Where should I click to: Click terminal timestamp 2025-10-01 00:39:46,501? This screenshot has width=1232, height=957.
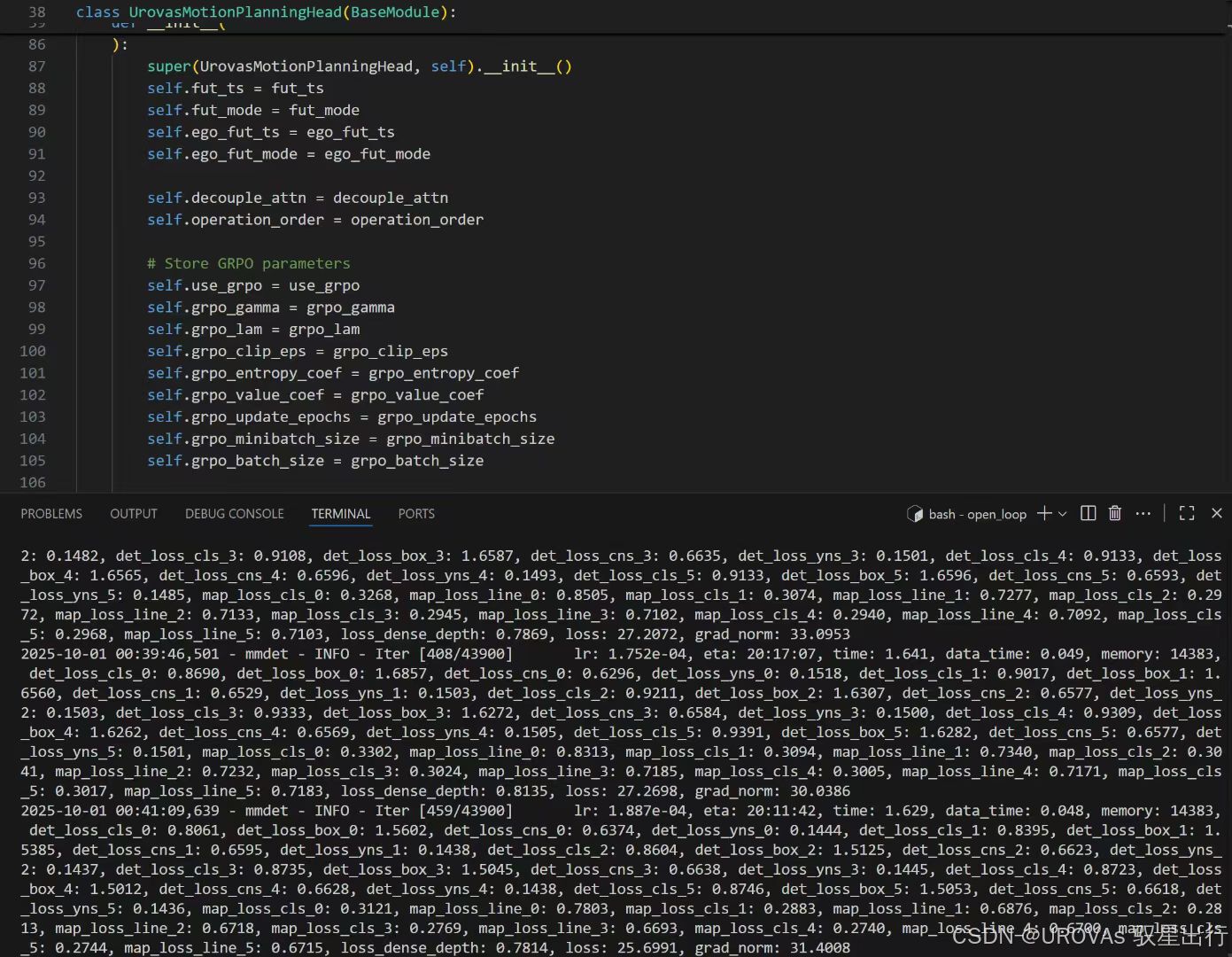coord(120,654)
